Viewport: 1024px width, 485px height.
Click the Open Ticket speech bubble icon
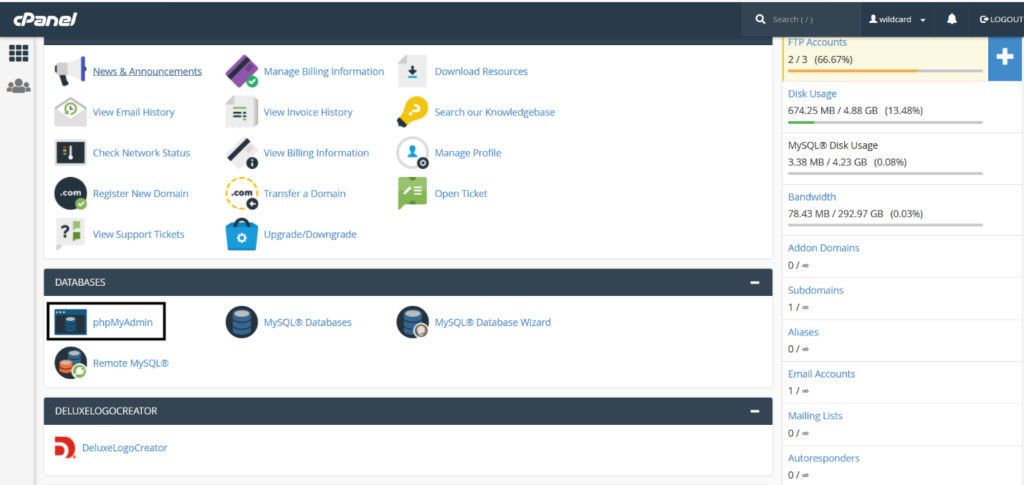pos(413,194)
